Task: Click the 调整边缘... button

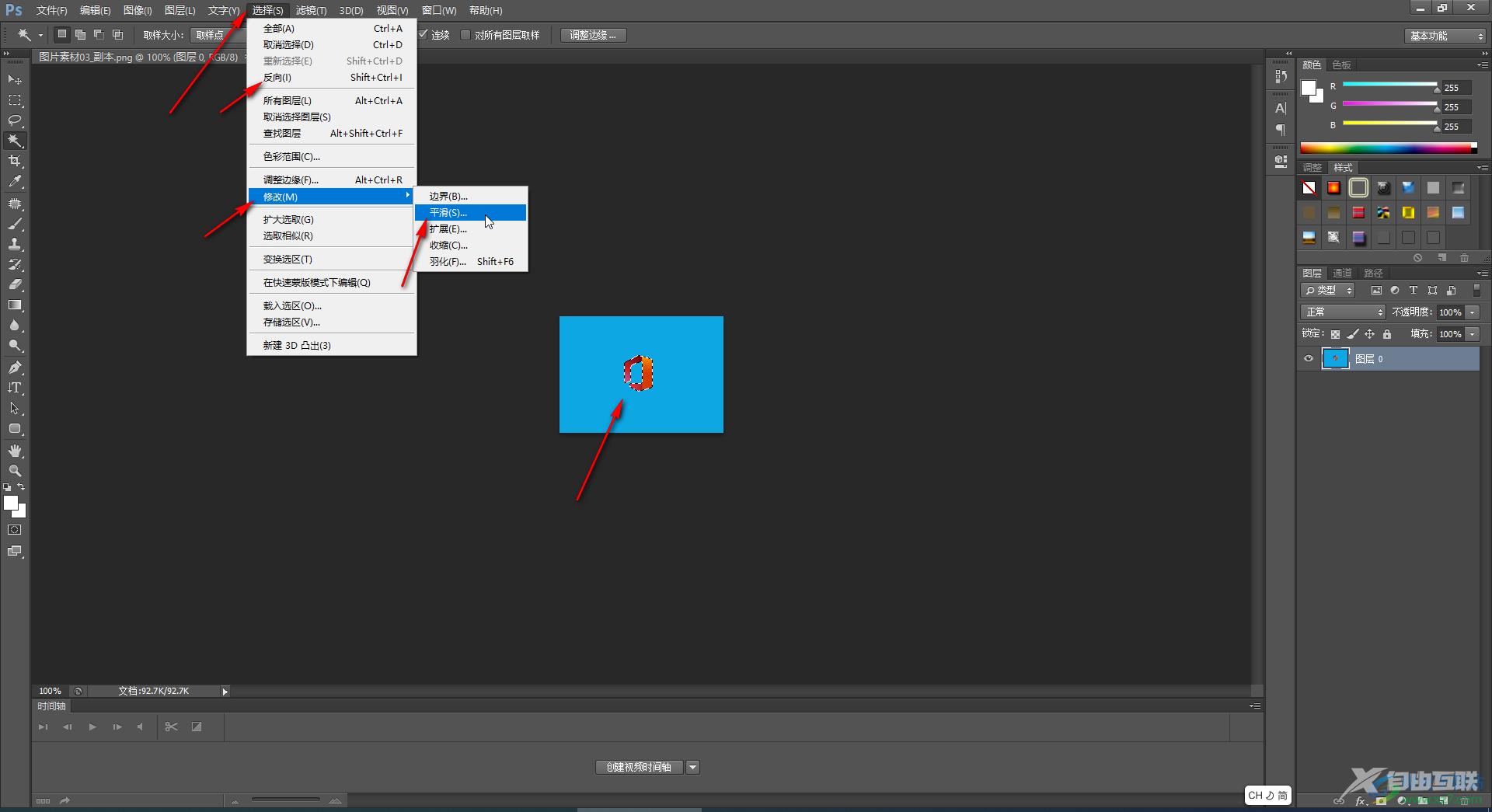Action: click(x=593, y=35)
